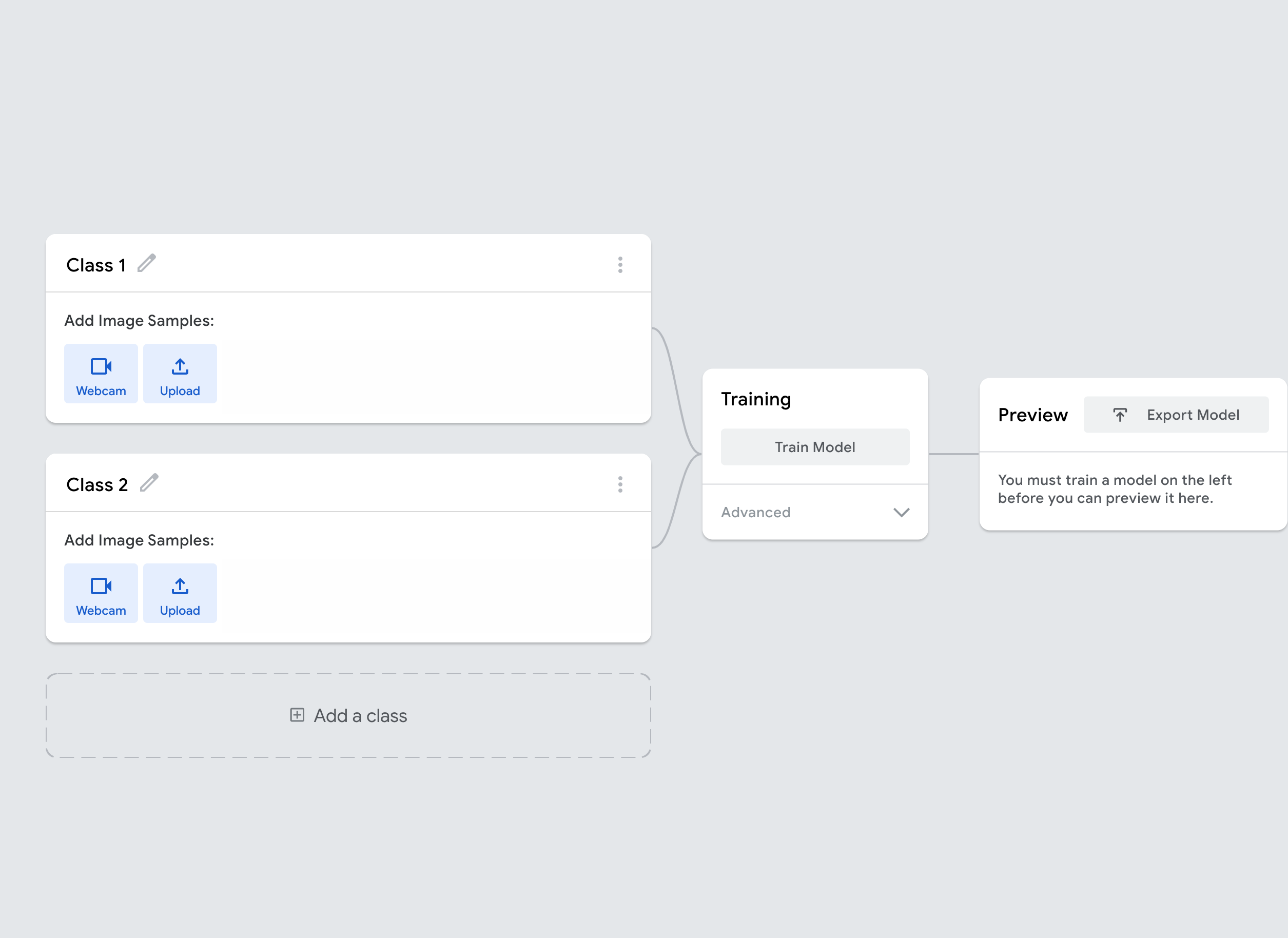Screen dimensions: 1288x938
Task: Click the three-dot menu icon on Class 2
Action: [621, 484]
